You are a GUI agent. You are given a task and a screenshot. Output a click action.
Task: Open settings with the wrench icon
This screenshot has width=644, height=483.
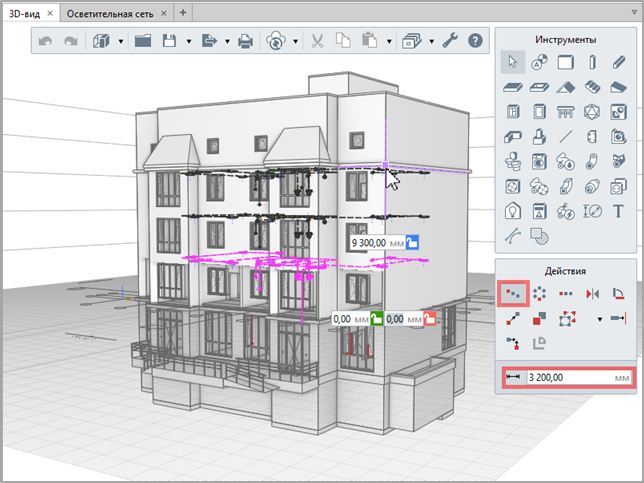[449, 41]
